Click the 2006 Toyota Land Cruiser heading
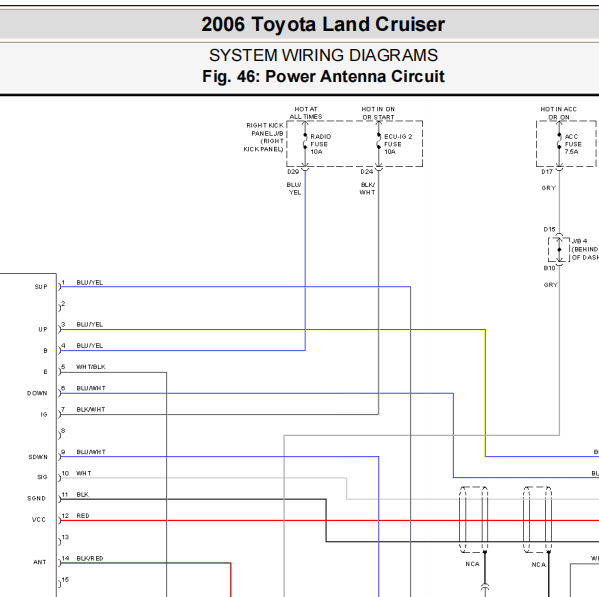Viewport: 599px width, 597px height. point(323,24)
